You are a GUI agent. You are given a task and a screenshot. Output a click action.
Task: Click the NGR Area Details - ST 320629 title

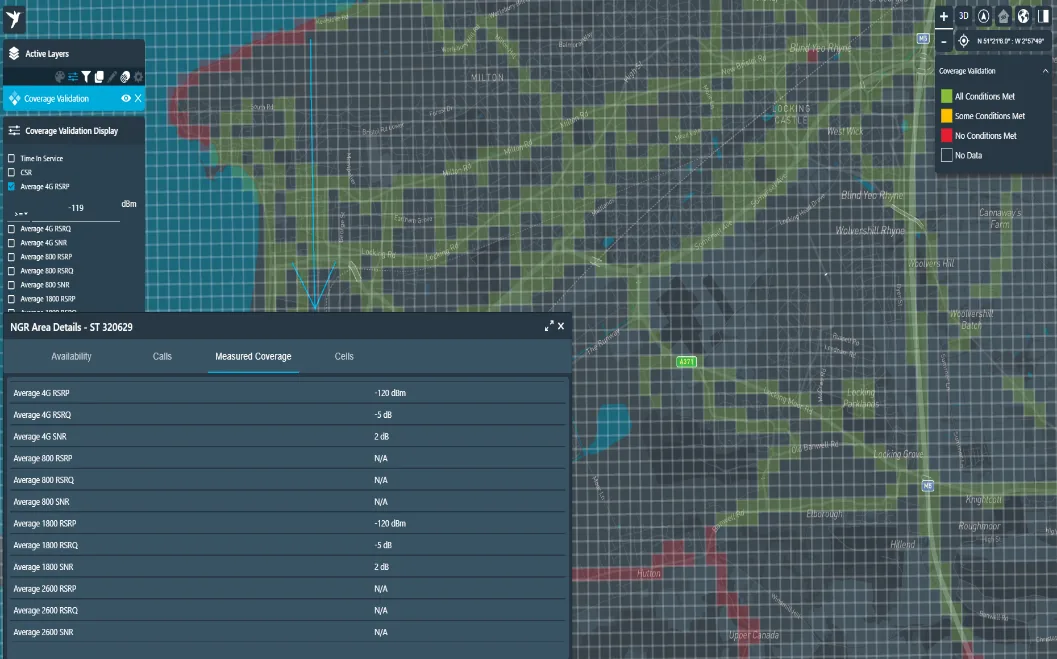71,327
